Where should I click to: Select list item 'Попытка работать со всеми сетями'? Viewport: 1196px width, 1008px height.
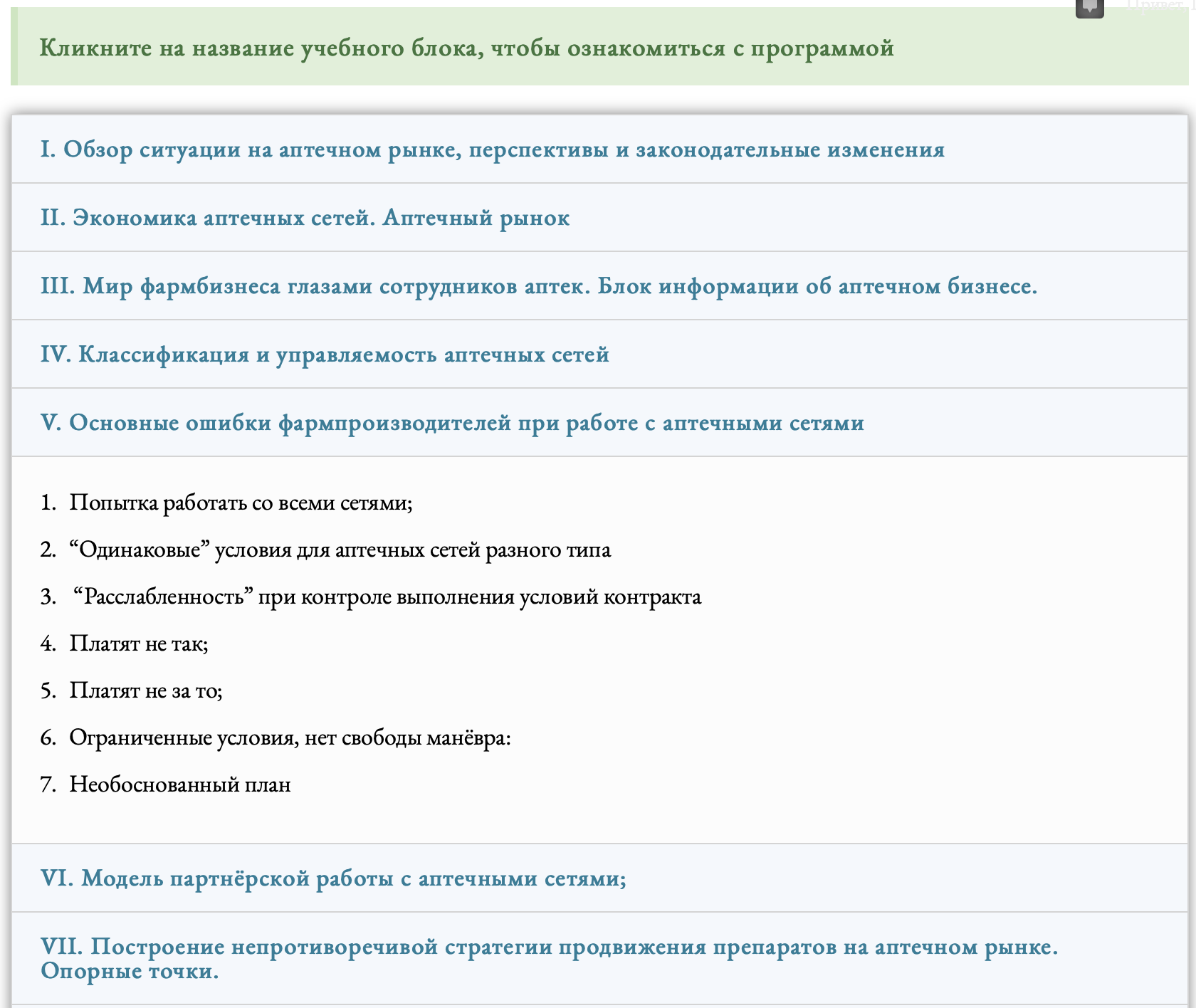tap(241, 503)
